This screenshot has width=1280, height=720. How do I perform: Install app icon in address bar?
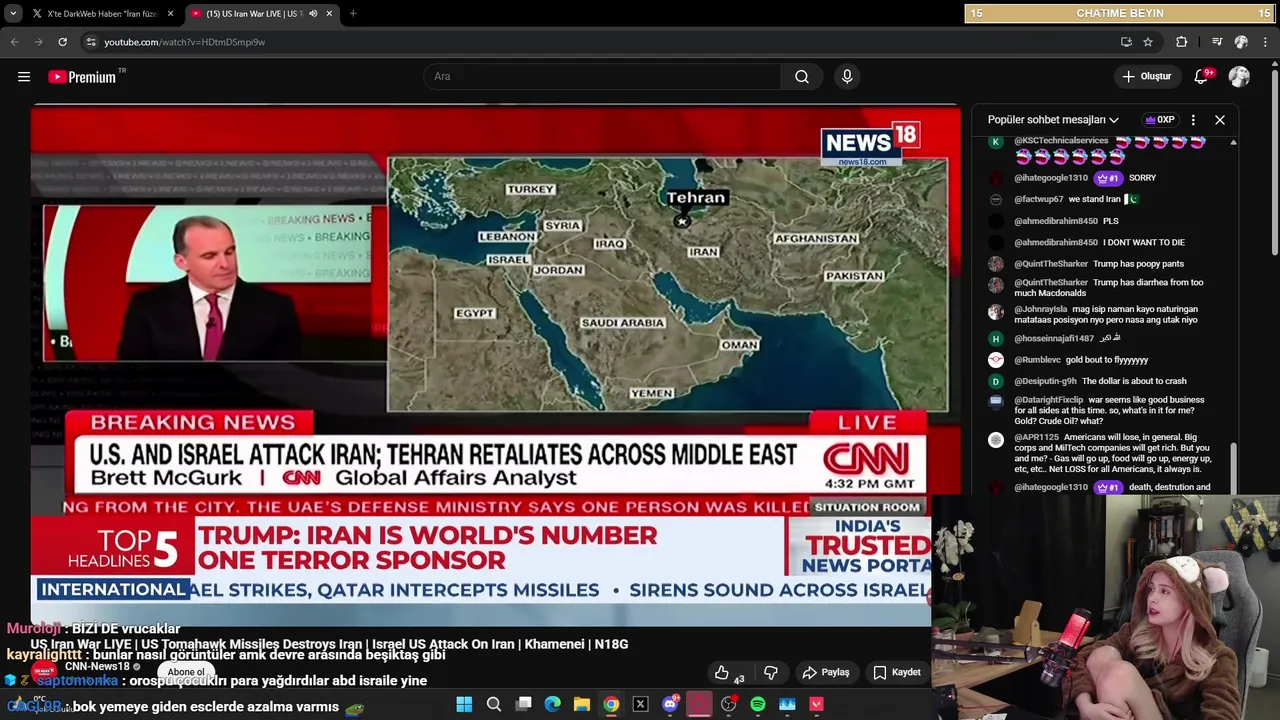[x=1126, y=42]
